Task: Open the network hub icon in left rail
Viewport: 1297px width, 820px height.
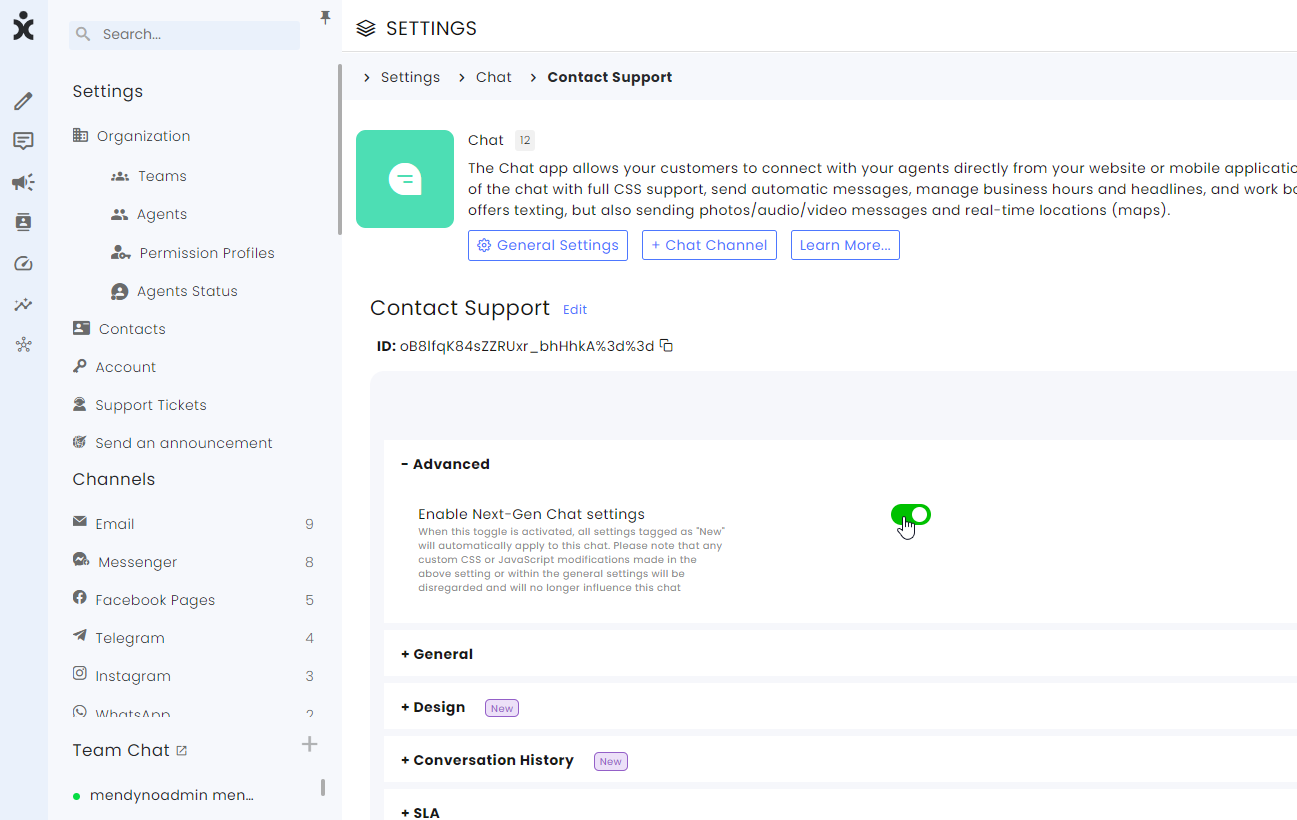Action: 23,345
